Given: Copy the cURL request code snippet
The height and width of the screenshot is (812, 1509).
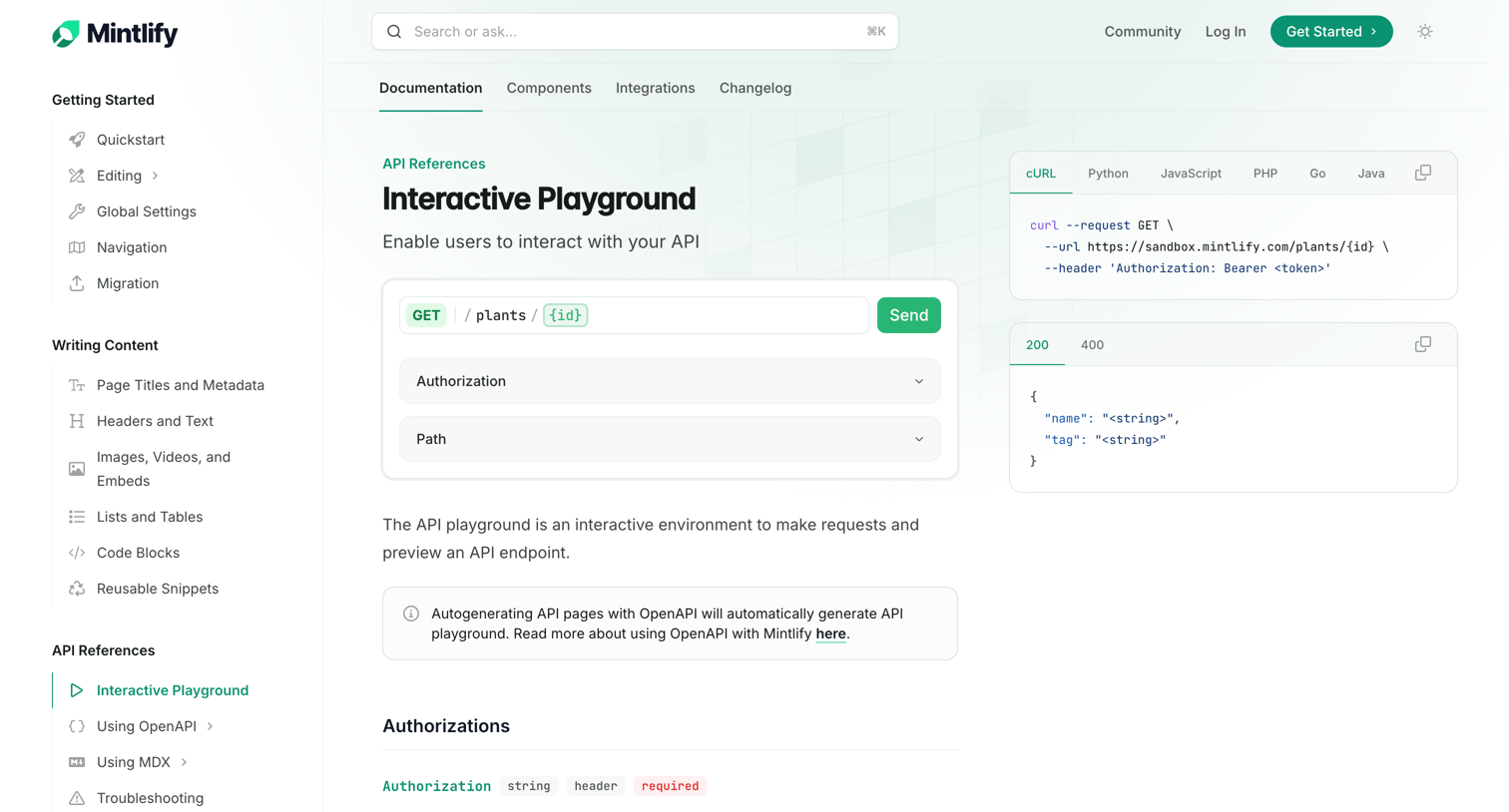Looking at the screenshot, I should pyautogui.click(x=1423, y=173).
